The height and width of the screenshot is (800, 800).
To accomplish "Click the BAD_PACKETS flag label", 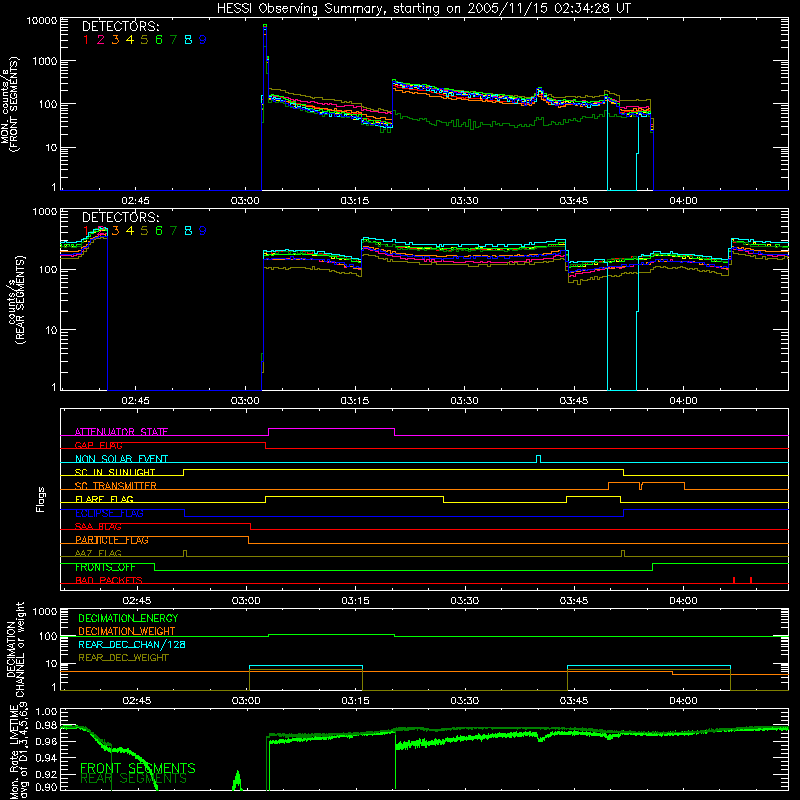I will click(x=109, y=580).
